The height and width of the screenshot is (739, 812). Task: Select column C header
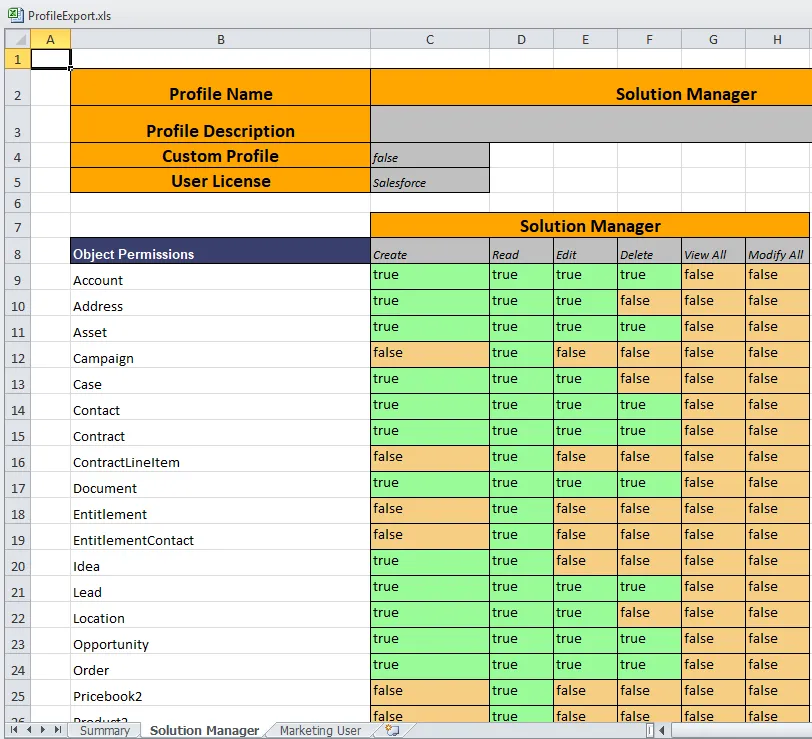click(430, 39)
